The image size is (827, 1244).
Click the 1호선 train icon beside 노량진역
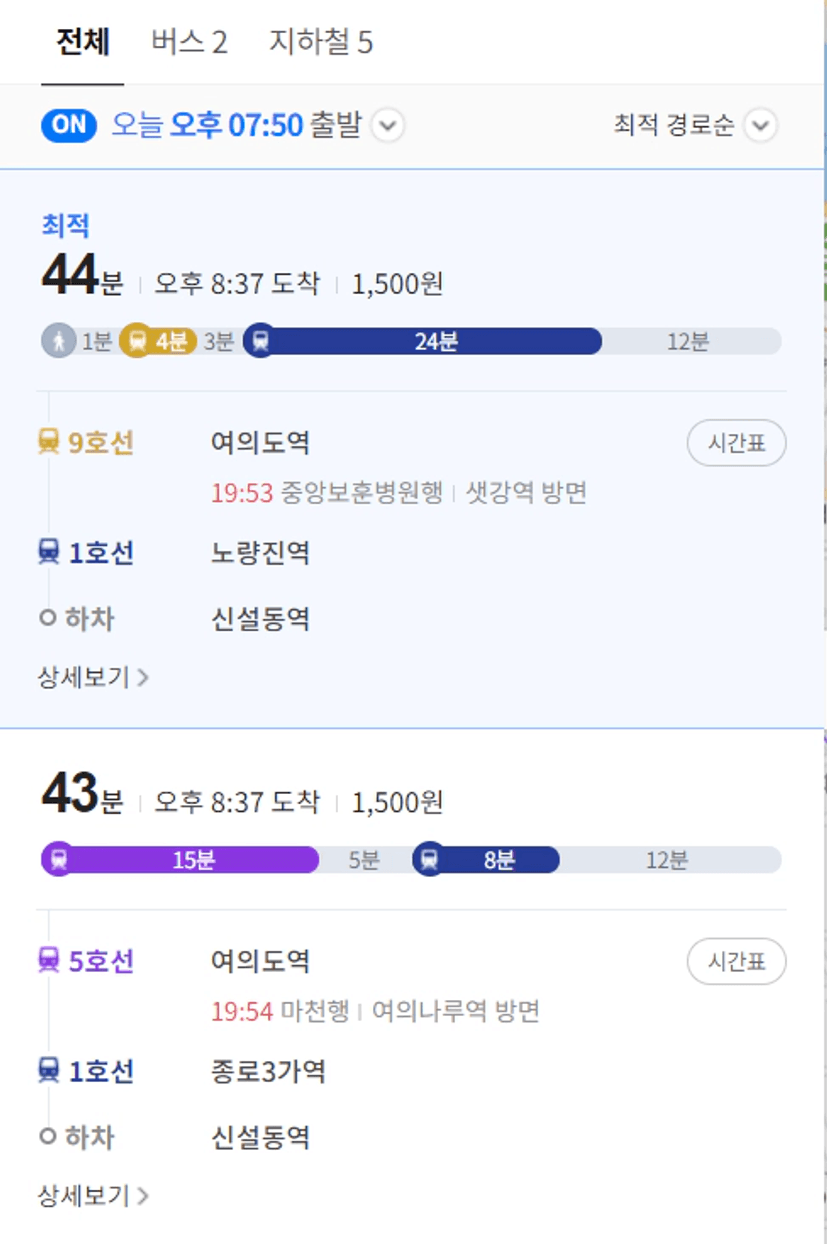(x=48, y=551)
